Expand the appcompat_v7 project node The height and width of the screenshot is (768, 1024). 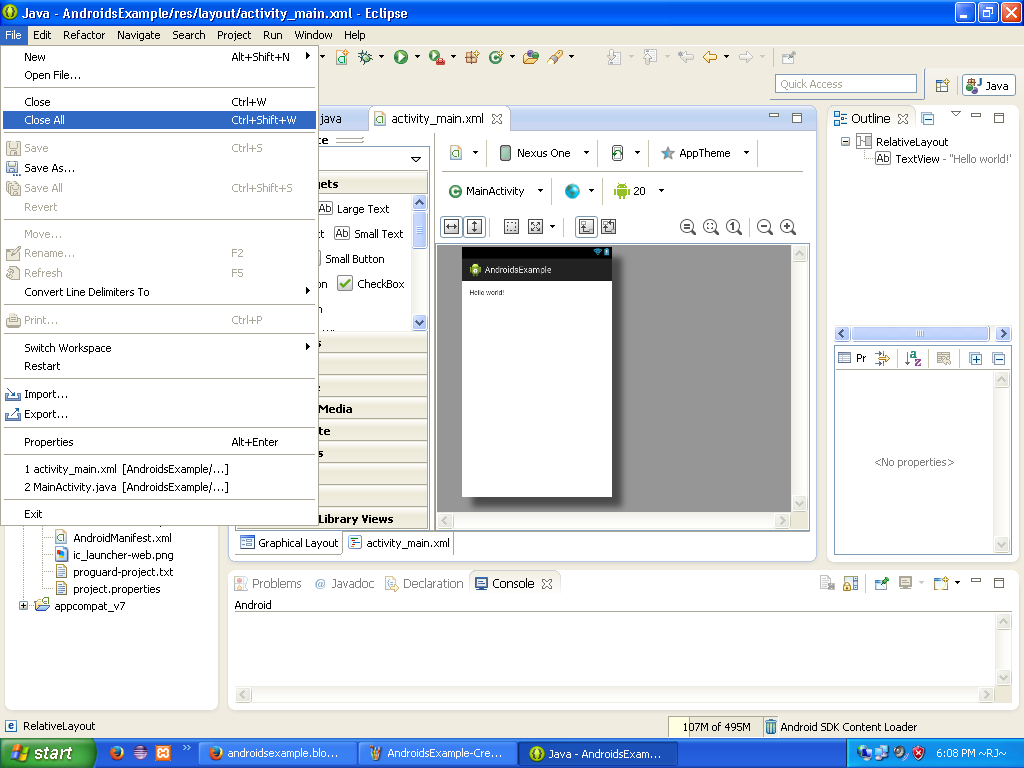coord(24,605)
